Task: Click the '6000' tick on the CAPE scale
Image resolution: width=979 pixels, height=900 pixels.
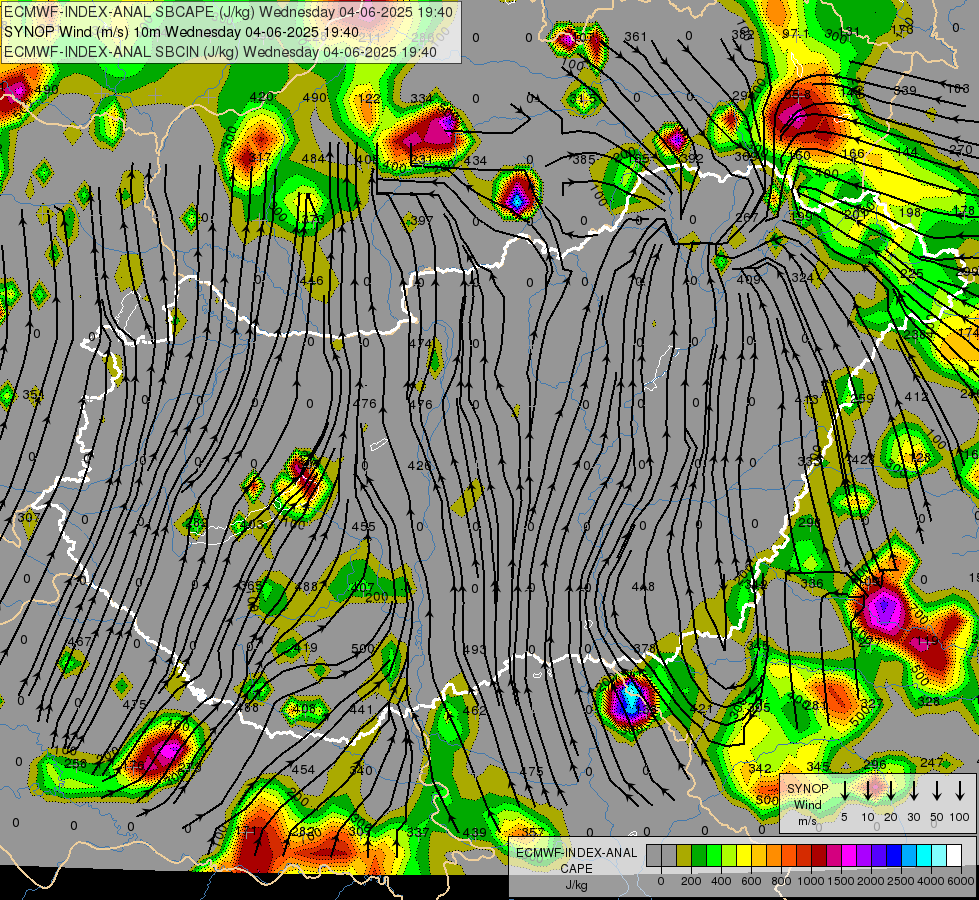Action: [962, 881]
